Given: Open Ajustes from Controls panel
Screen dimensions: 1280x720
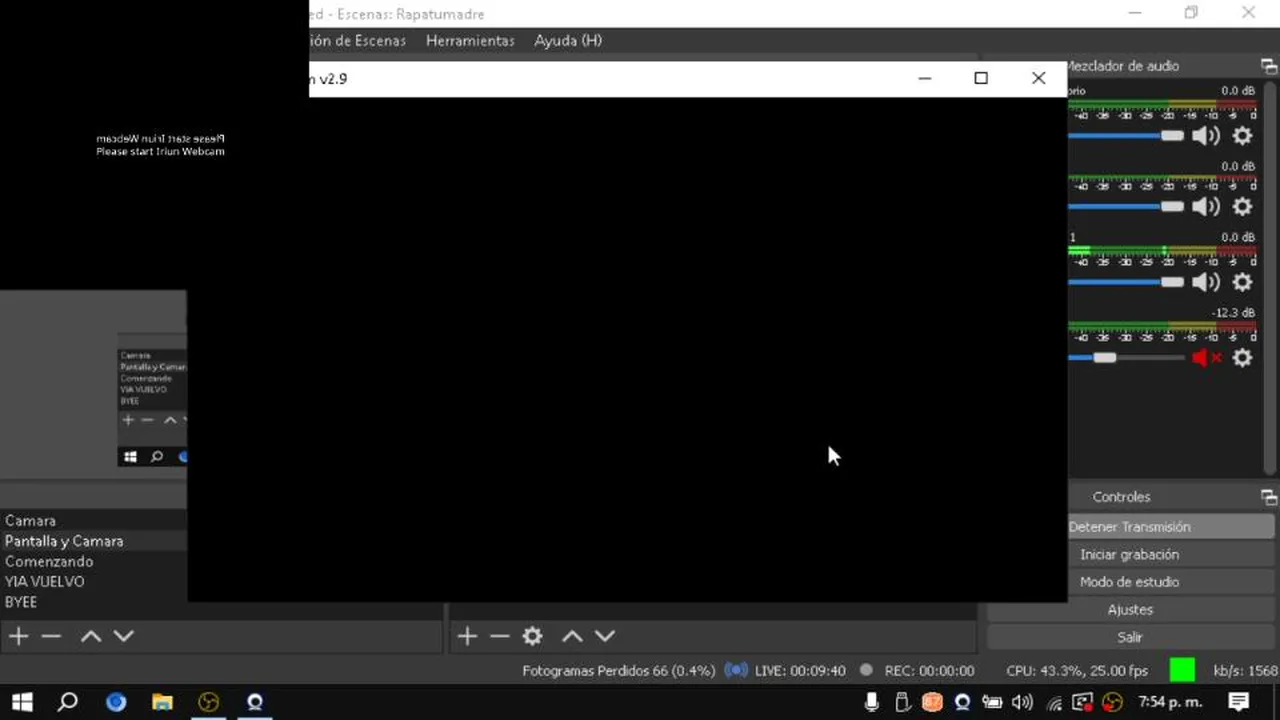Looking at the screenshot, I should [1130, 609].
